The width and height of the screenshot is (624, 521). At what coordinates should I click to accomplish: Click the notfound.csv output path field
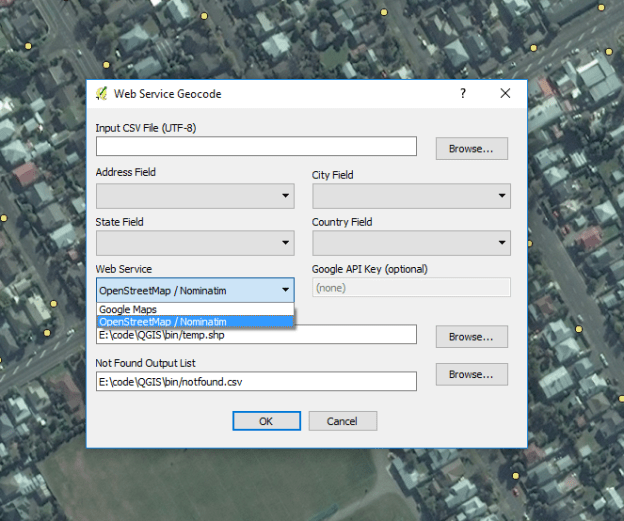(x=256, y=382)
